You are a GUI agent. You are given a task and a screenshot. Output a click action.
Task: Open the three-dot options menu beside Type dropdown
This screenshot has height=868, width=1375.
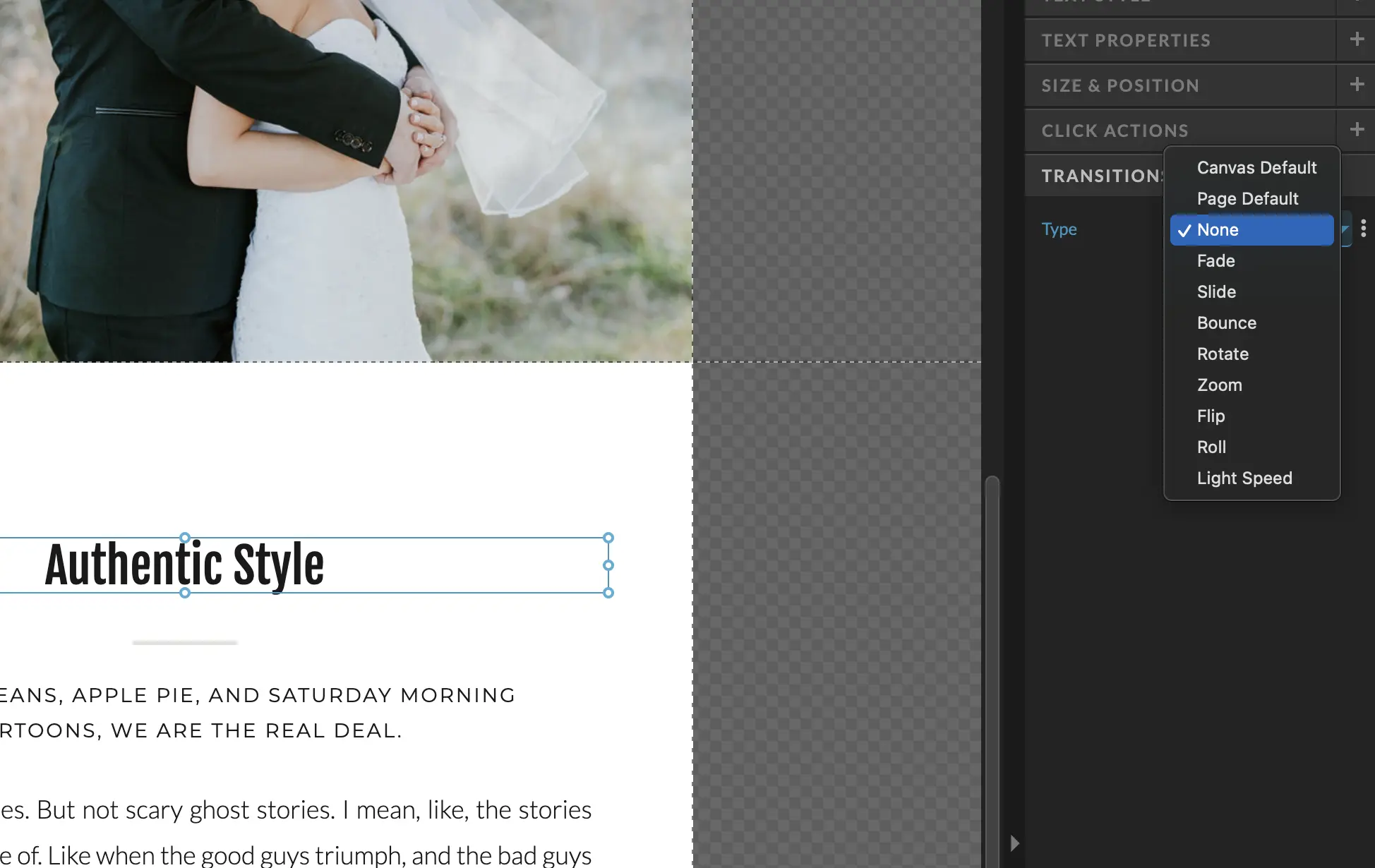point(1365,228)
